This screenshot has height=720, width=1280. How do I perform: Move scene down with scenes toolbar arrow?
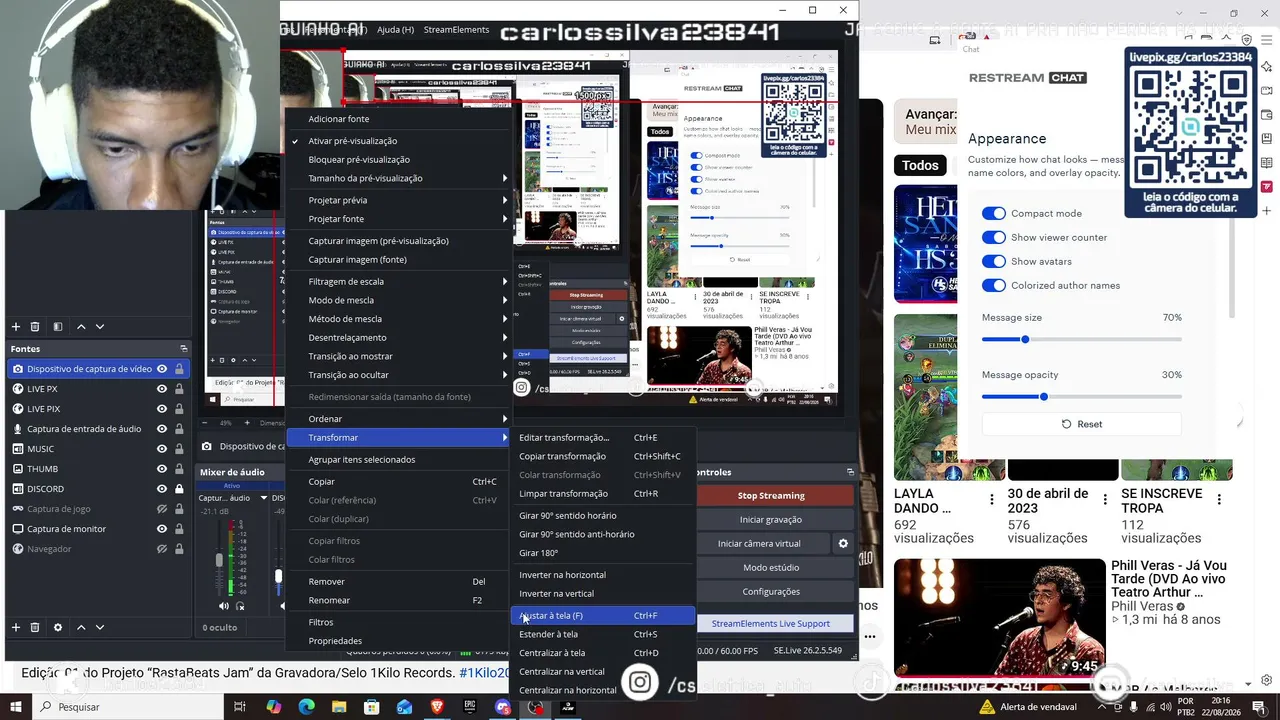pyautogui.click(x=99, y=327)
